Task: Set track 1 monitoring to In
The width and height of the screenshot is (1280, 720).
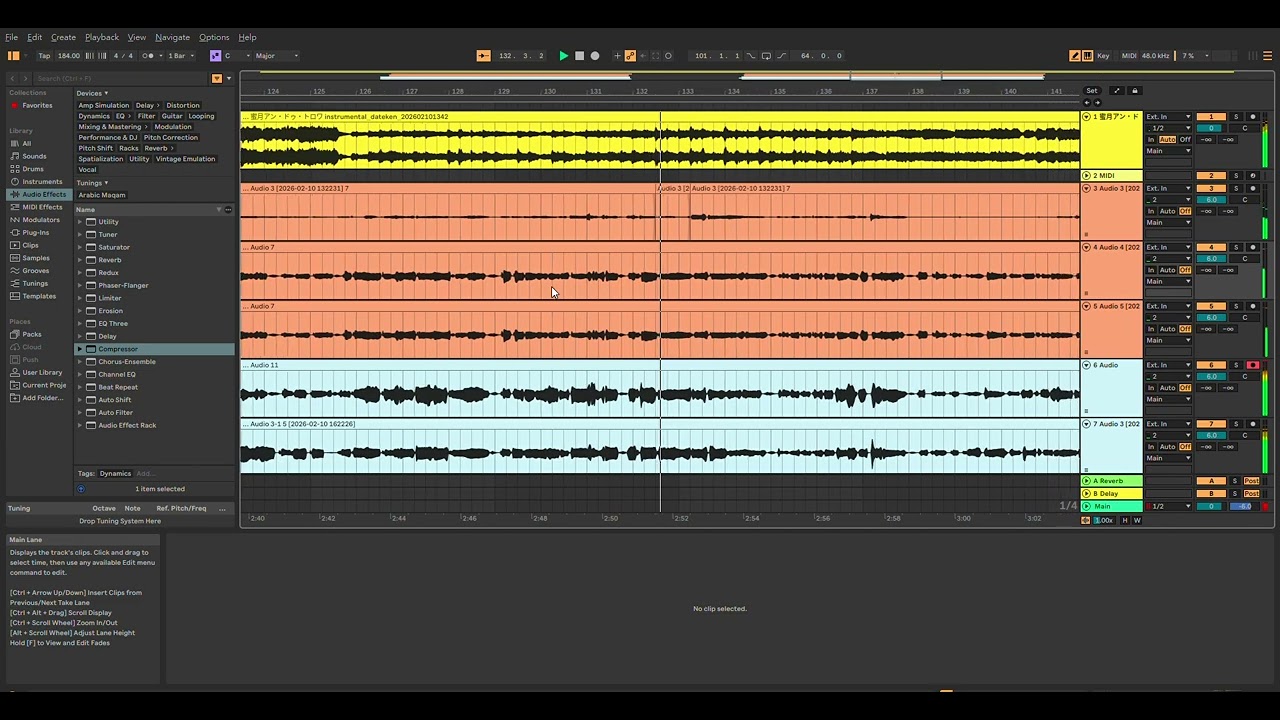Action: [x=1151, y=139]
